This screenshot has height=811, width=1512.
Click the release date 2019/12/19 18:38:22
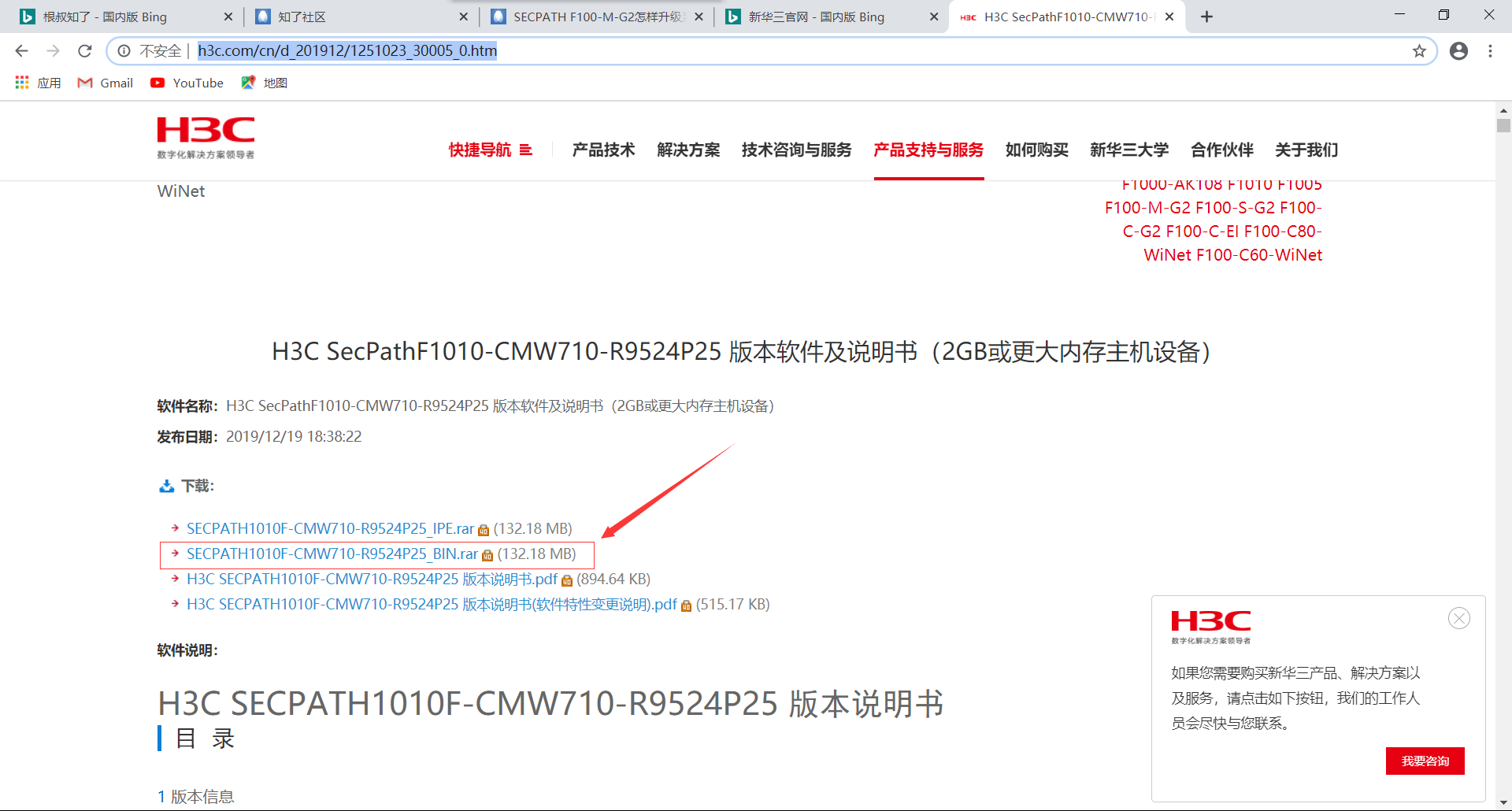tap(294, 436)
